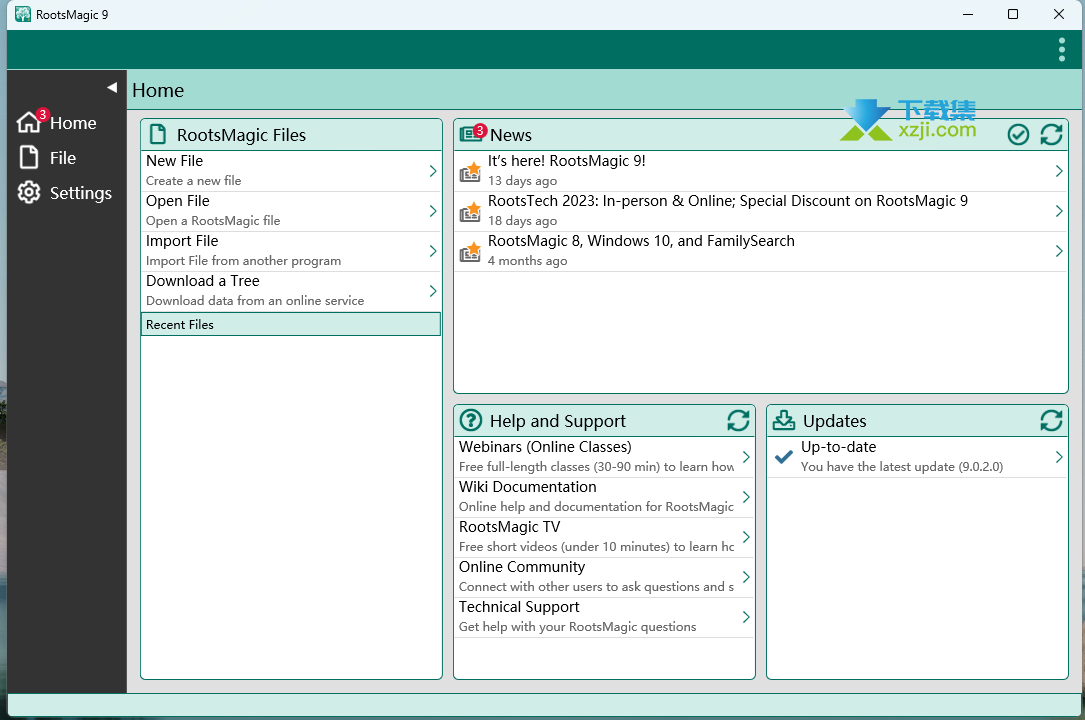The height and width of the screenshot is (720, 1085).
Task: Click 'Create a new file' description
Action: [x=194, y=181]
